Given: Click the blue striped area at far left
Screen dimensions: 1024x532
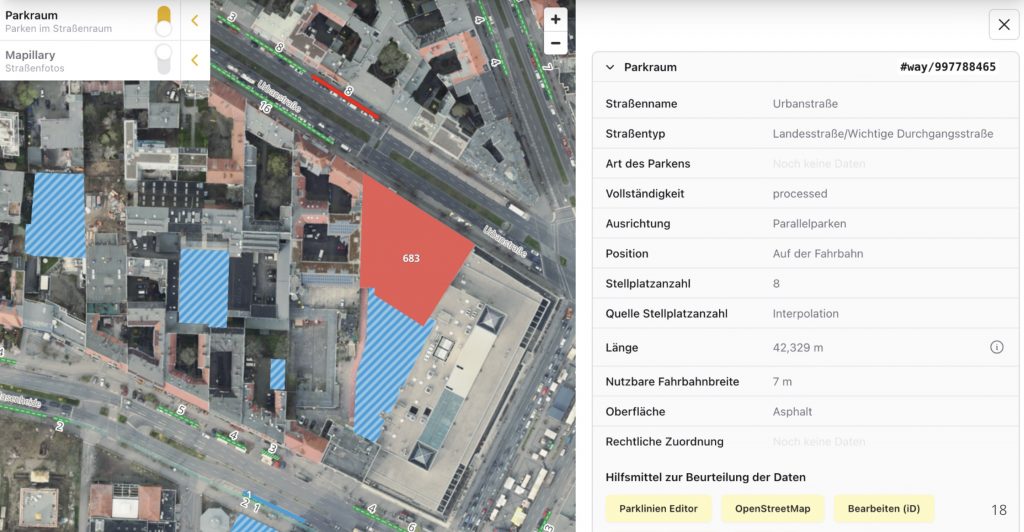Looking at the screenshot, I should [55, 215].
